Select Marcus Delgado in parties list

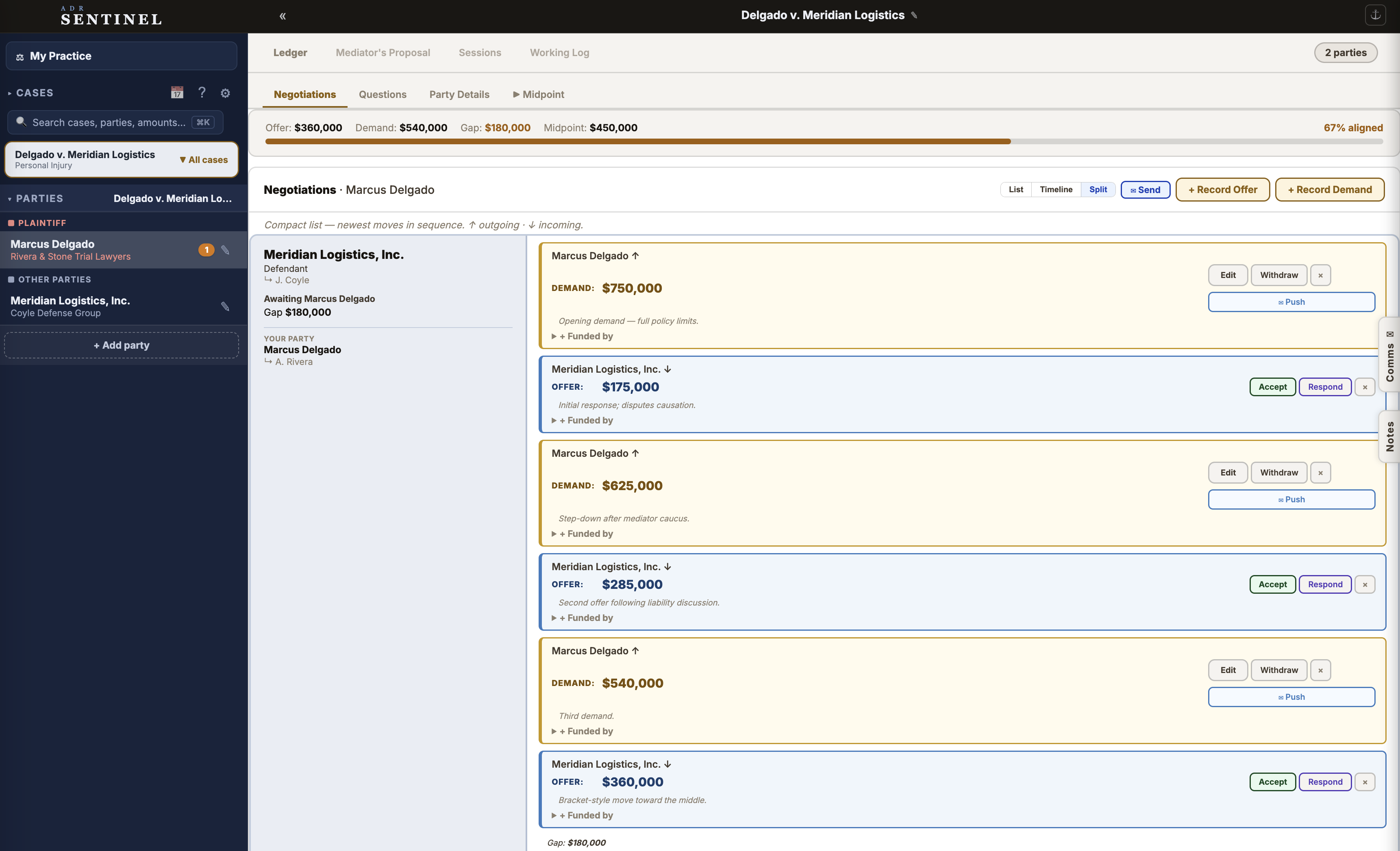click(123, 250)
